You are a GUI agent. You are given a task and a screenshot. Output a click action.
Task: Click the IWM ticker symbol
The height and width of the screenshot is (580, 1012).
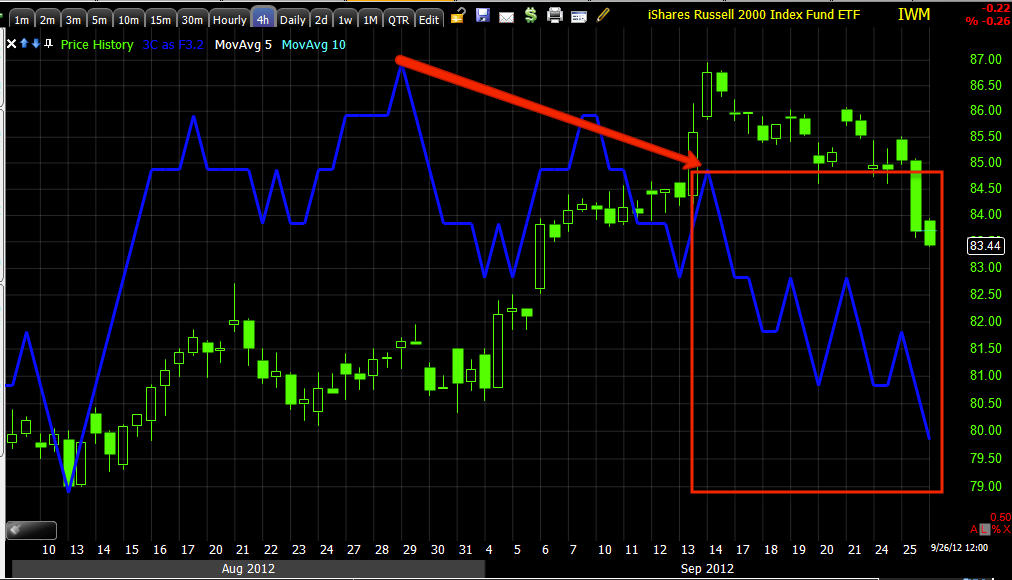(x=914, y=14)
